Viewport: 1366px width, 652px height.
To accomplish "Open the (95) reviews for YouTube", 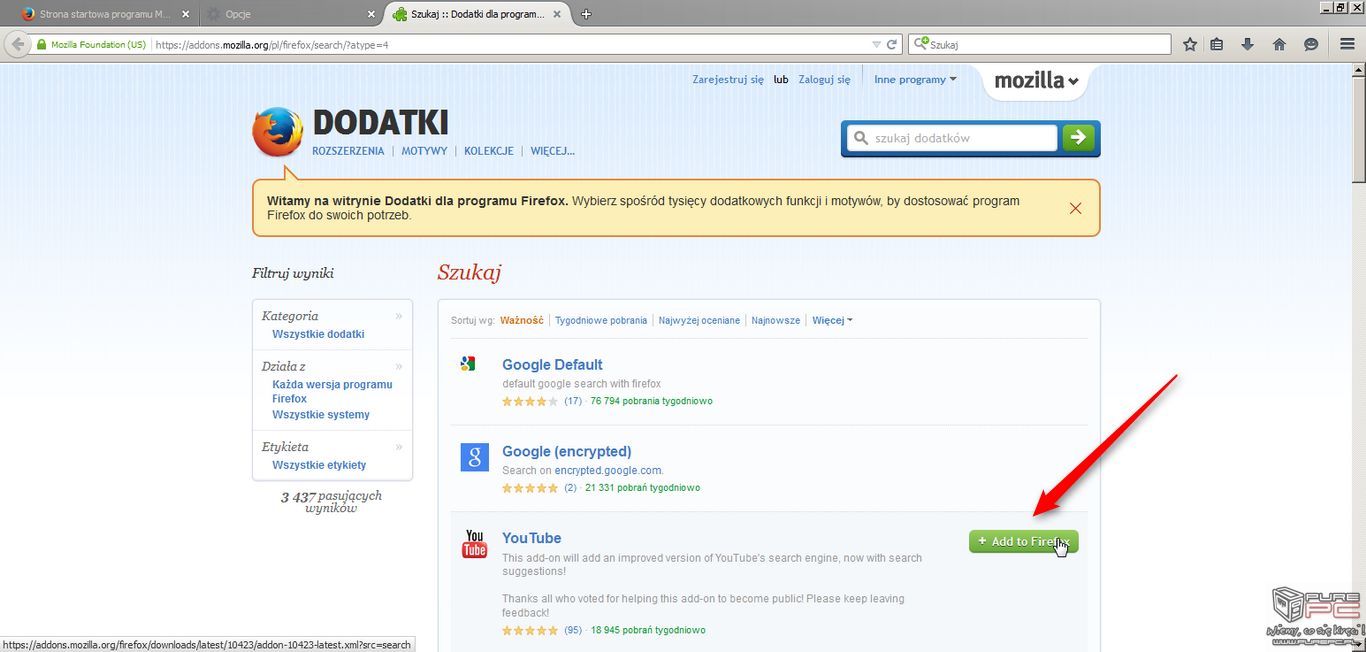I will (x=573, y=630).
